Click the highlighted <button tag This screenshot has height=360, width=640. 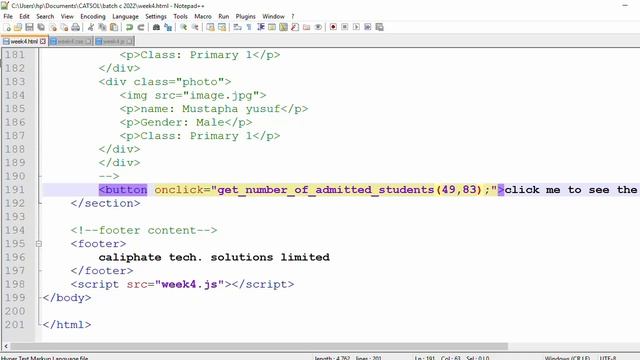(x=123, y=190)
